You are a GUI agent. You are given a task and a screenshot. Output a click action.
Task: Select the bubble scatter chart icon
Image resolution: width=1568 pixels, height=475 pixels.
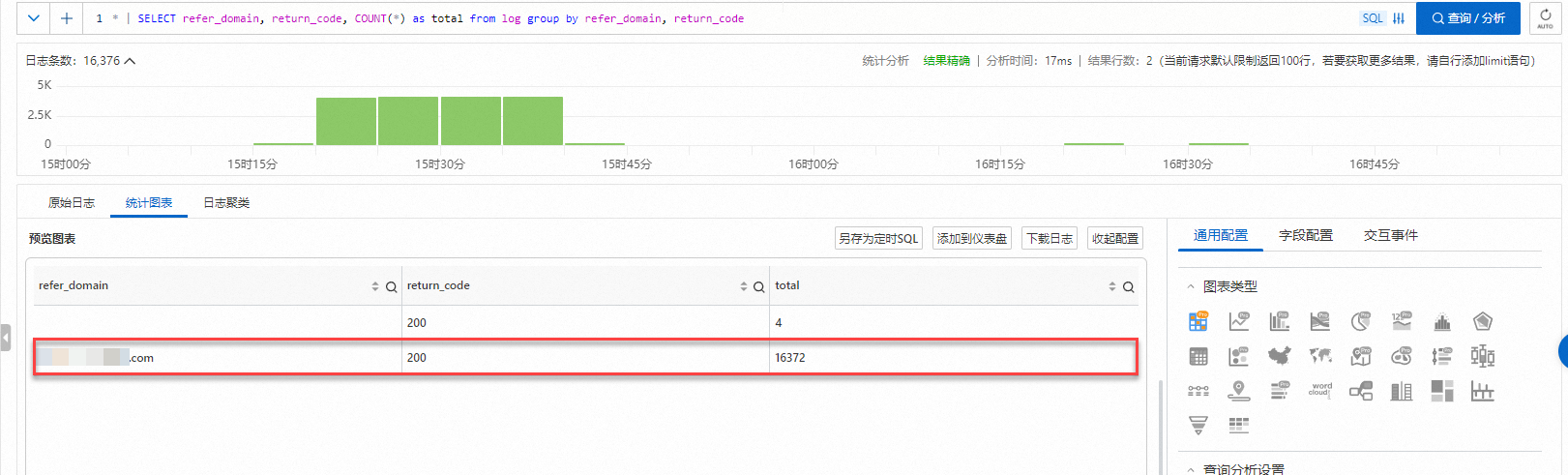point(1239,356)
